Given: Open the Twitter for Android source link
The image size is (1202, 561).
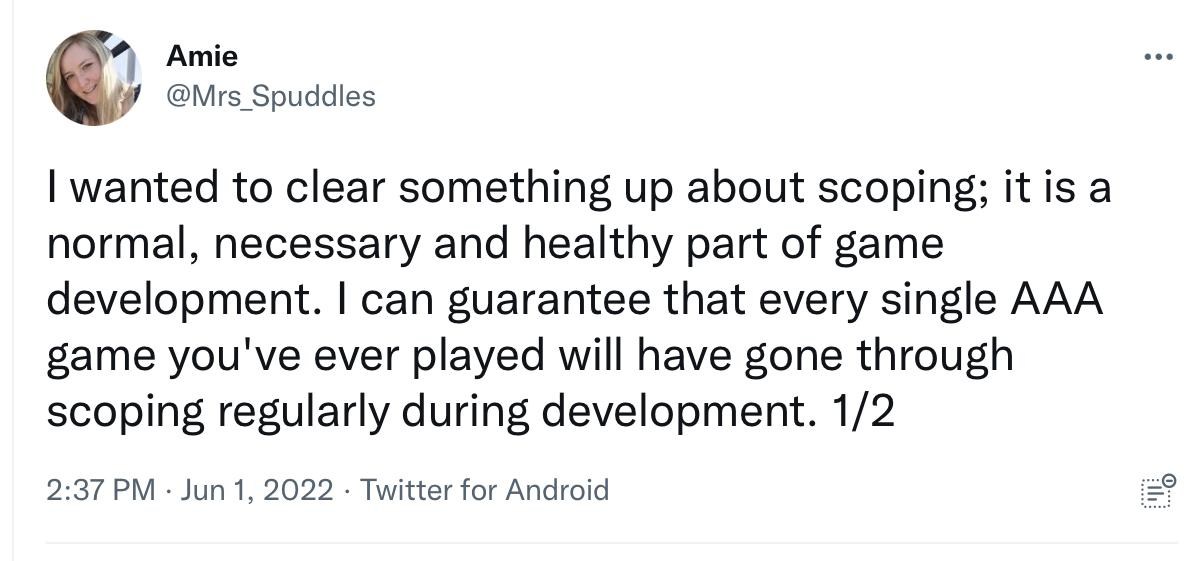Looking at the screenshot, I should pos(484,490).
